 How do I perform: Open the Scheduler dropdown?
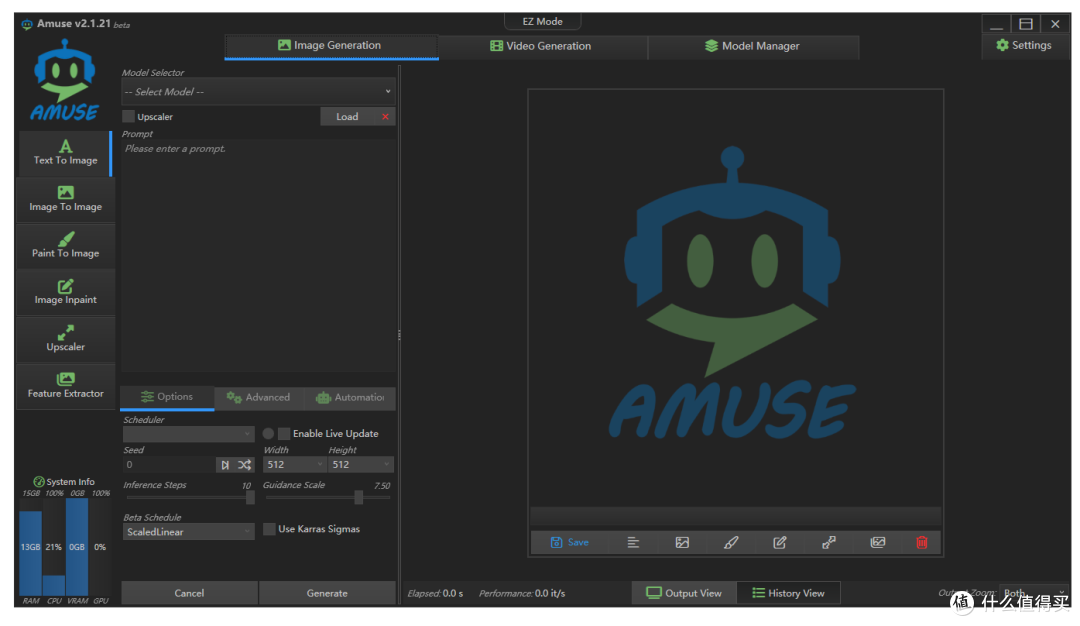[x=188, y=434]
